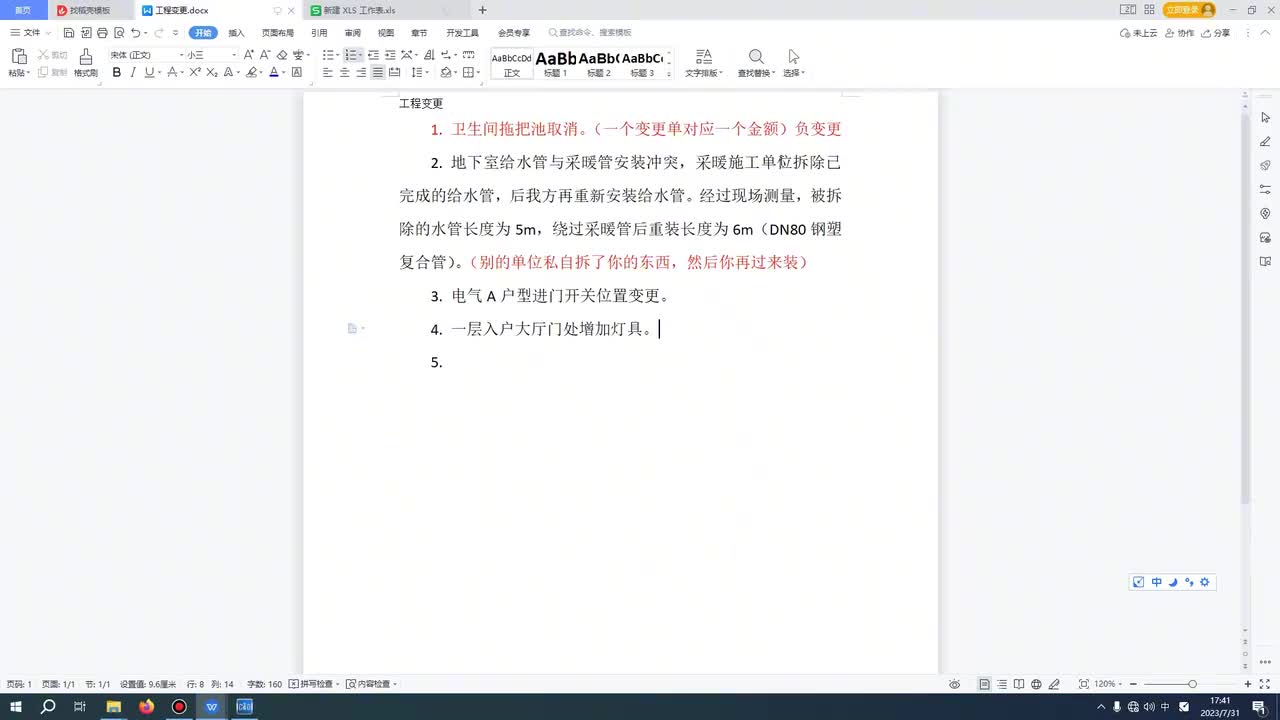Apply Subscript formatting
Image resolution: width=1280 pixels, height=720 pixels.
click(x=211, y=73)
